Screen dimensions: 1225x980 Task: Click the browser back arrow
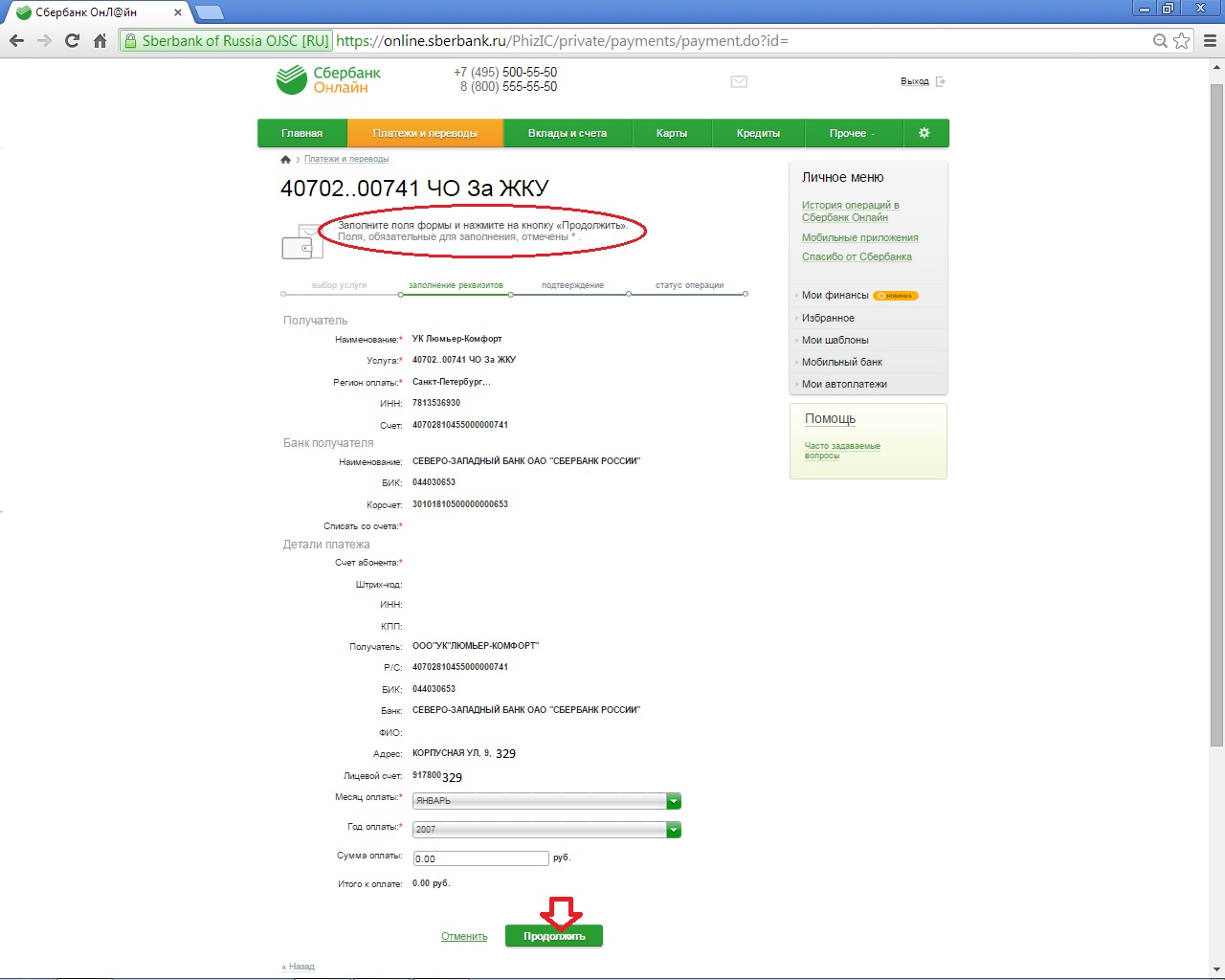pos(16,40)
